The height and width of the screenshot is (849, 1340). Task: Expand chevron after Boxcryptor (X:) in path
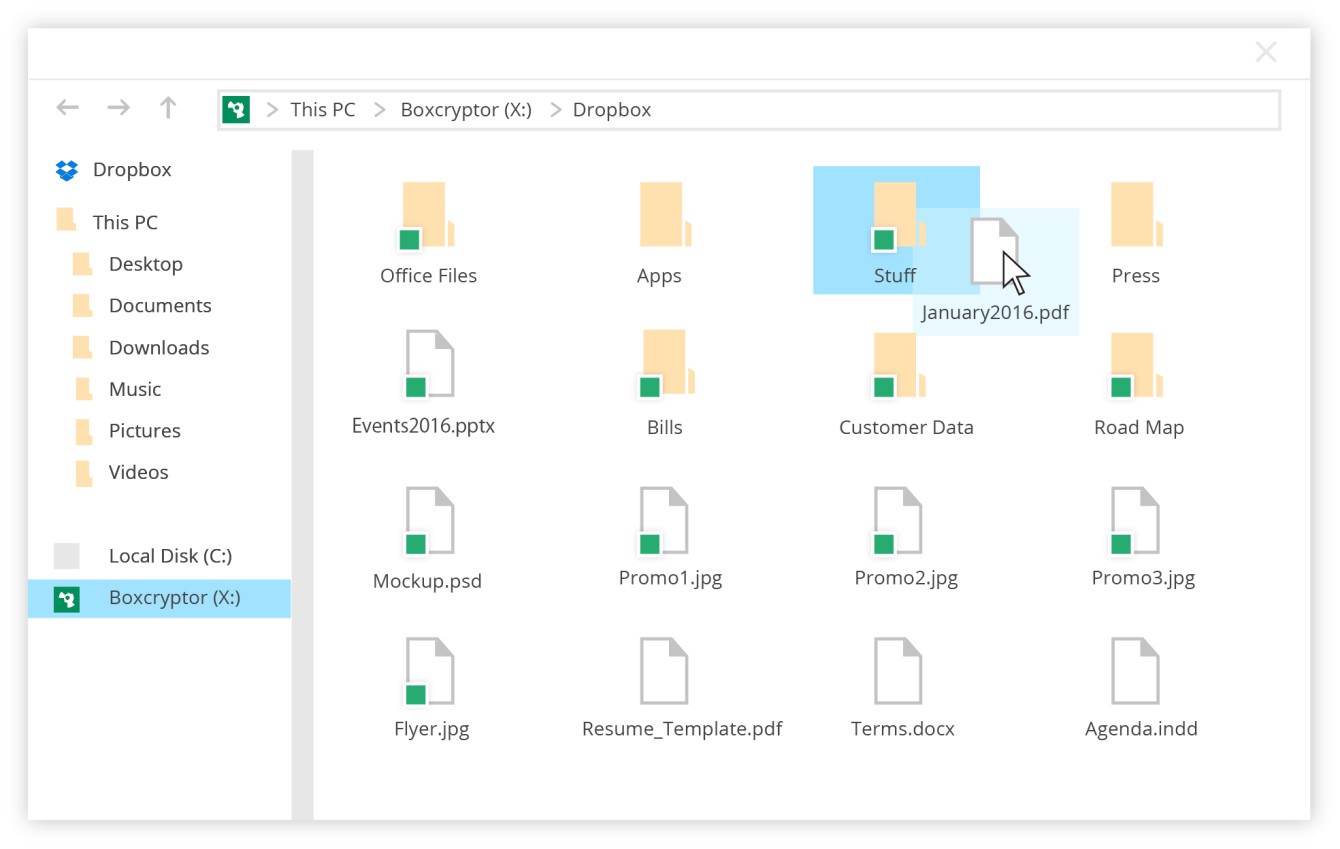click(555, 110)
